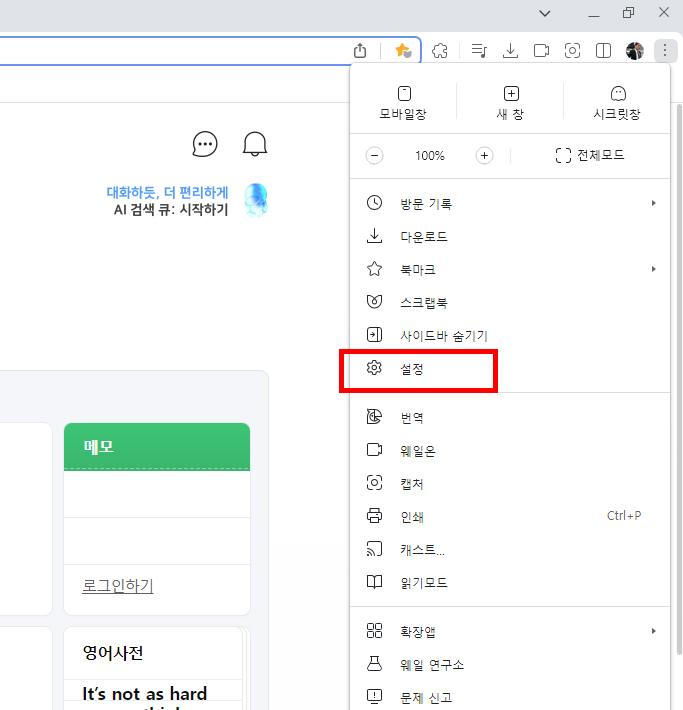Select 읽기모드 reader mode item
This screenshot has width=683, height=710.
(x=510, y=583)
